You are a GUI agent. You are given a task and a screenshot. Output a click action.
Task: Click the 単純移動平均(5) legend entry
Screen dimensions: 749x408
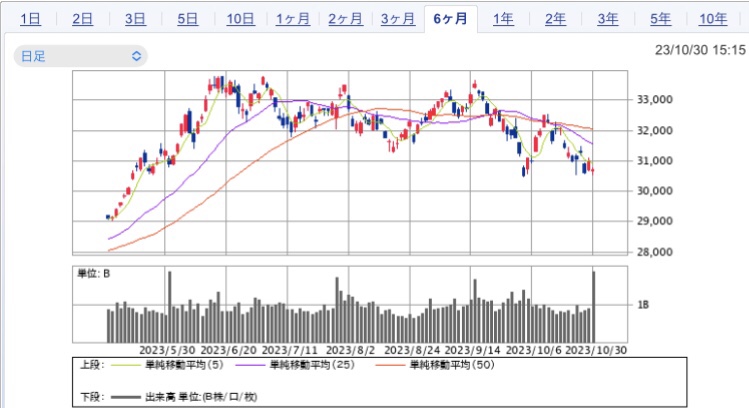tap(184, 365)
